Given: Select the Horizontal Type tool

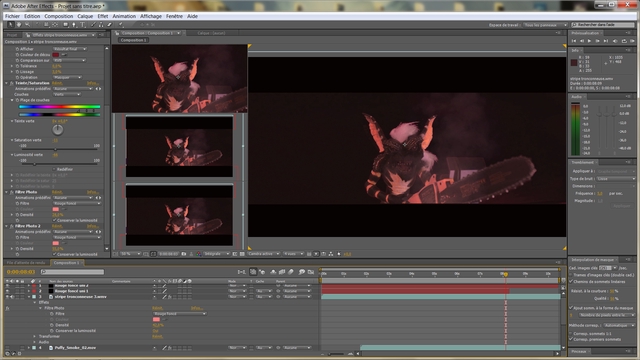Looking at the screenshot, I should pos(83,24).
